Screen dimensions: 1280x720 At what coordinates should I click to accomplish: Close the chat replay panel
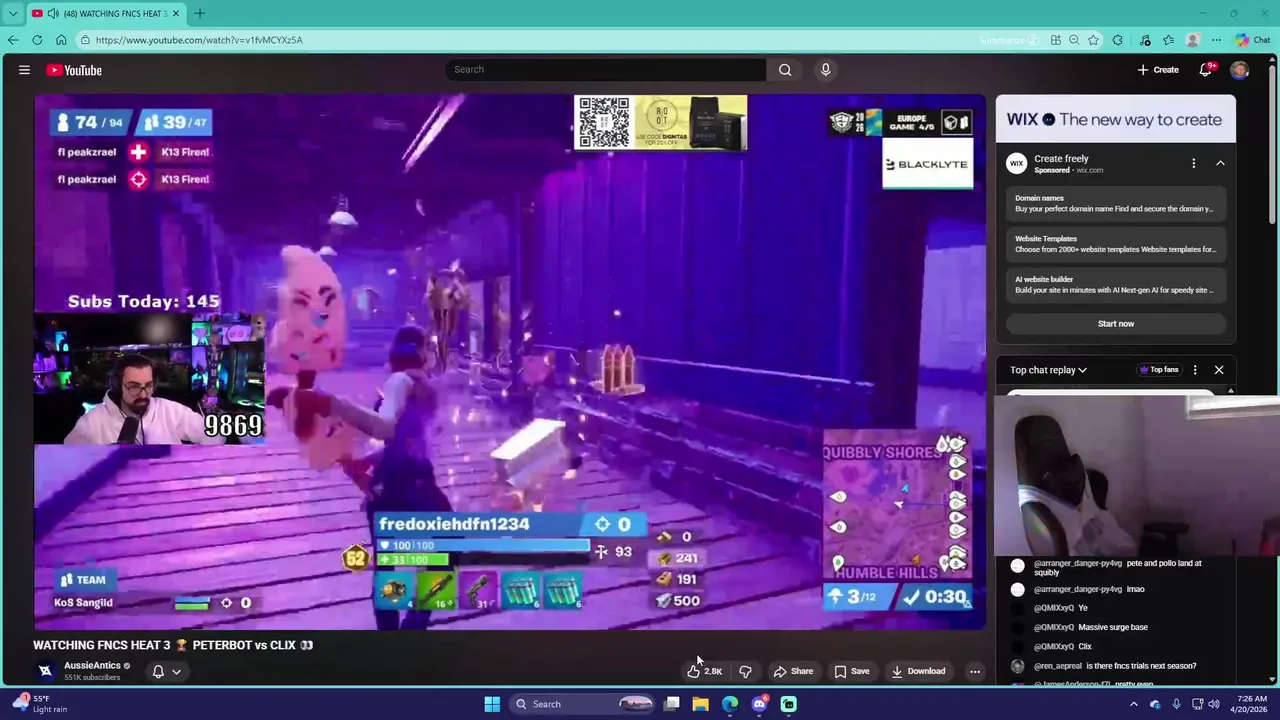pos(1219,370)
